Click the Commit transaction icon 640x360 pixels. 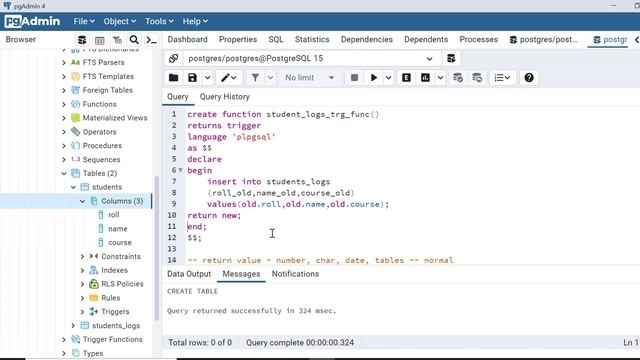point(458,78)
